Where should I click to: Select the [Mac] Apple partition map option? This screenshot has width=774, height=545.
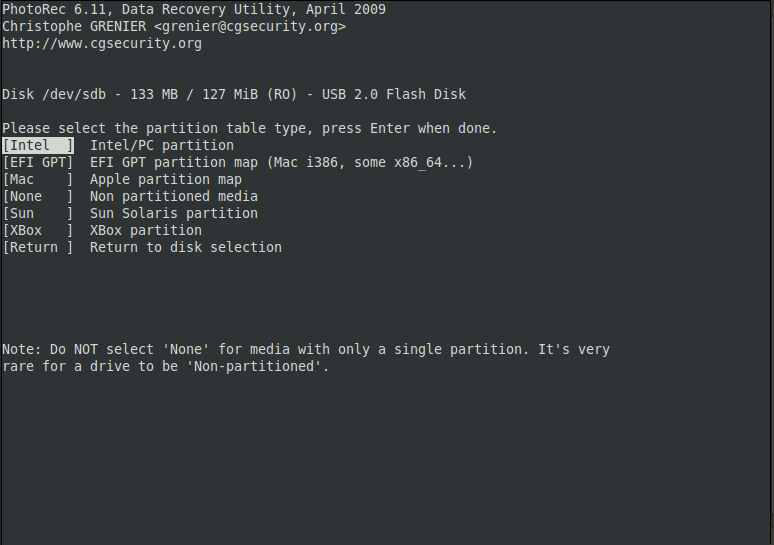(x=38, y=180)
